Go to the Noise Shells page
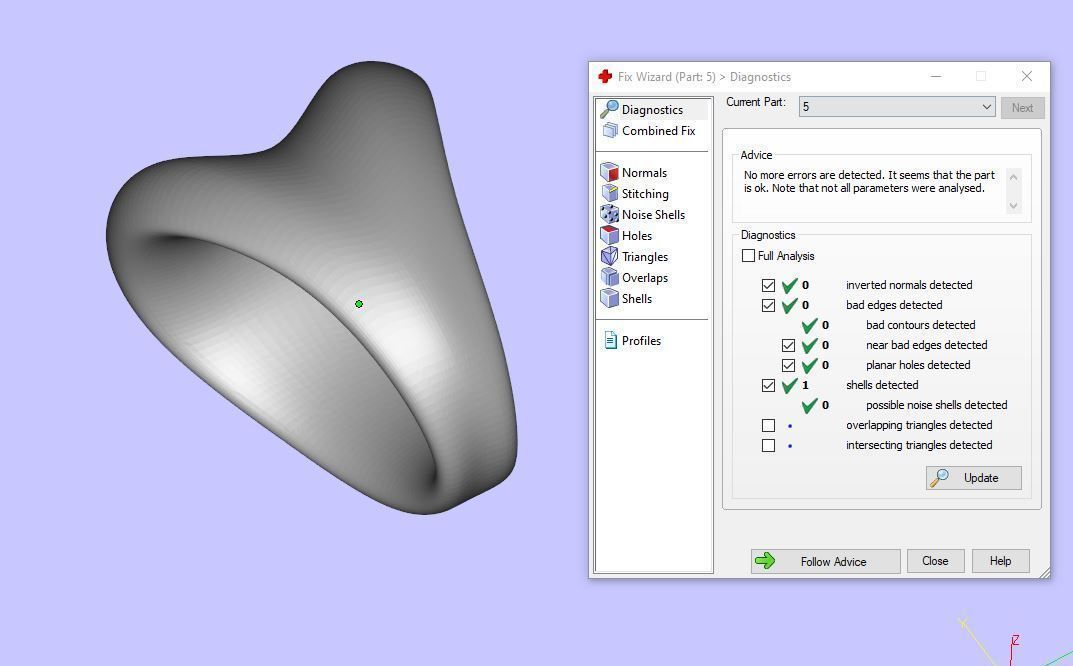1073x666 pixels. (x=653, y=214)
